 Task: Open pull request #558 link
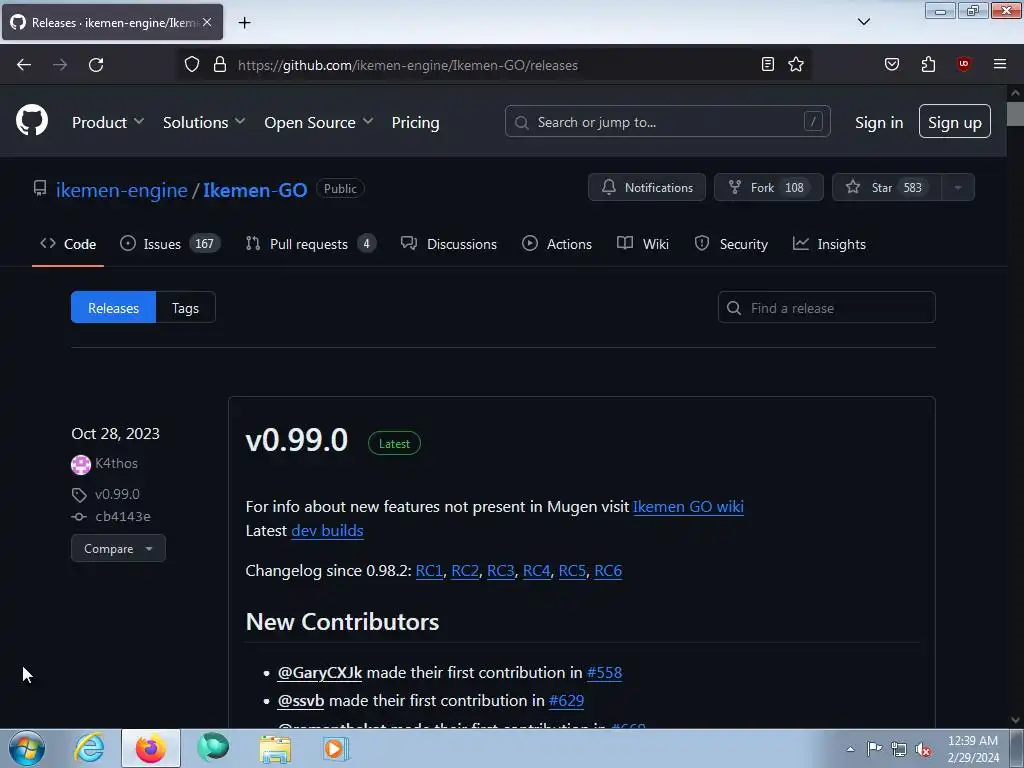(605, 673)
